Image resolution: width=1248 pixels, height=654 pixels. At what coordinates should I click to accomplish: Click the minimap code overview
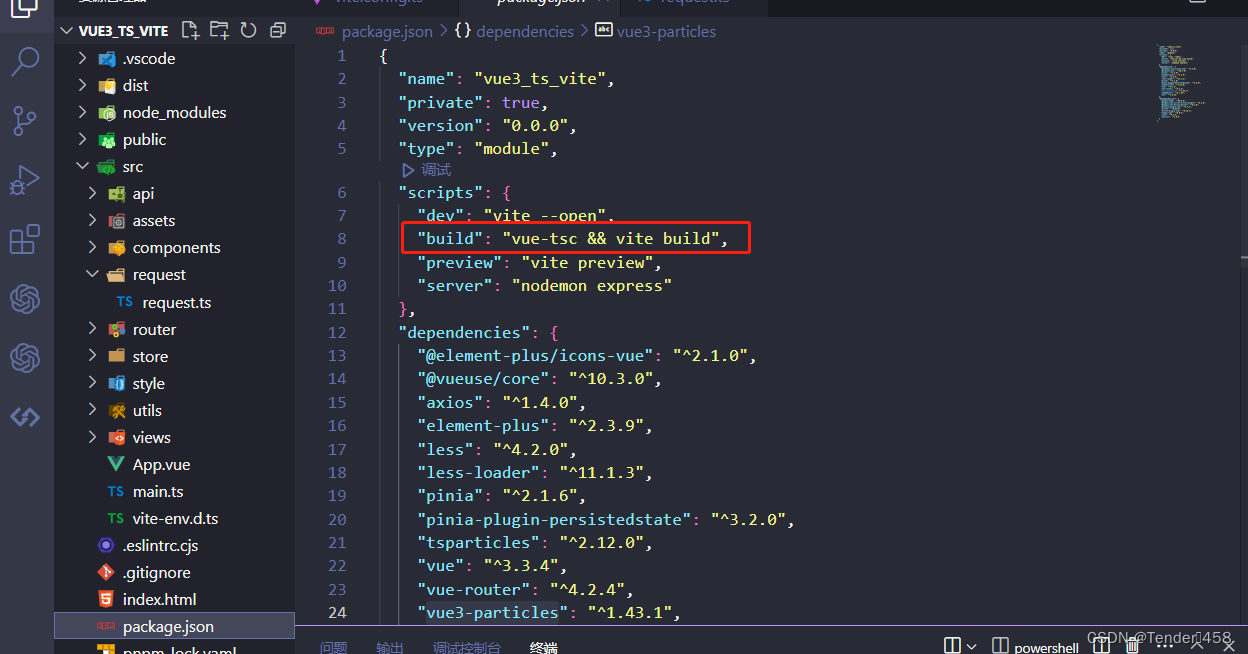tap(1181, 83)
